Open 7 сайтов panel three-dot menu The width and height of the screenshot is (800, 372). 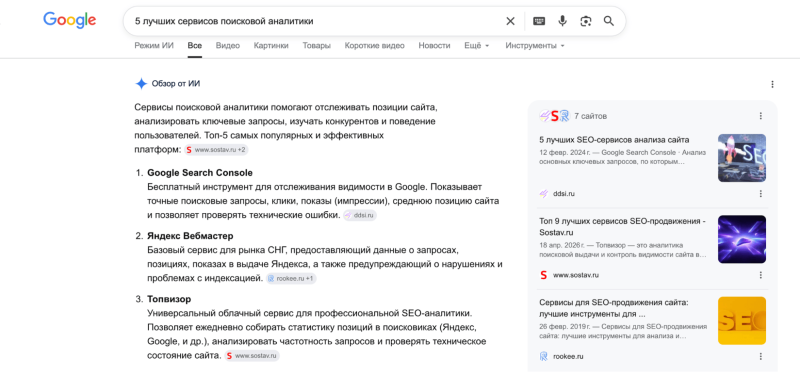click(761, 116)
